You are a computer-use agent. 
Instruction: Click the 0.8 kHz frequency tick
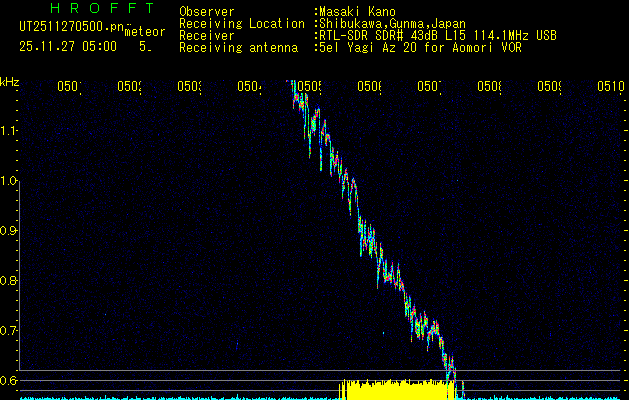tap(10, 281)
